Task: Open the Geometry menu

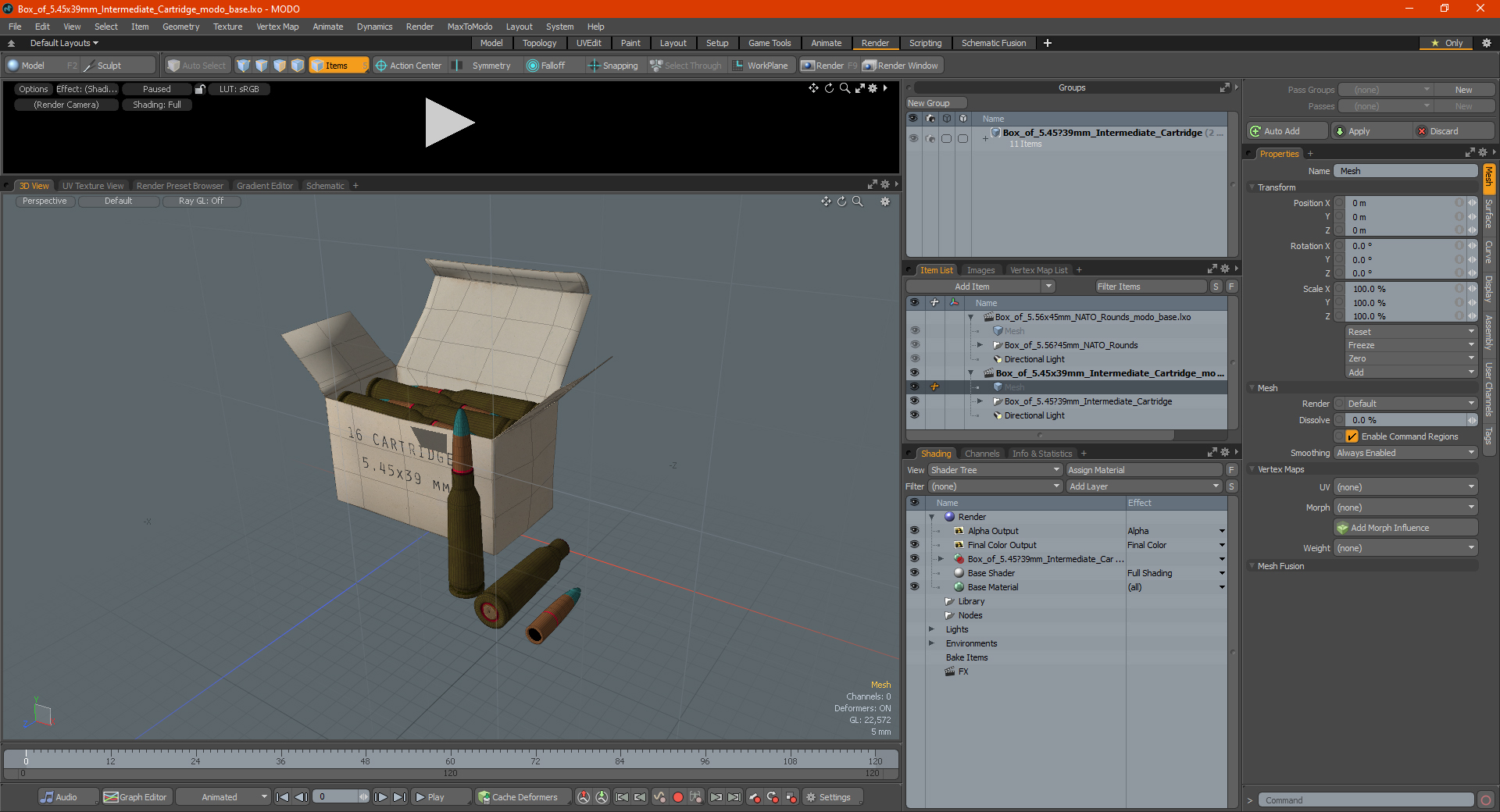Action: (x=180, y=27)
